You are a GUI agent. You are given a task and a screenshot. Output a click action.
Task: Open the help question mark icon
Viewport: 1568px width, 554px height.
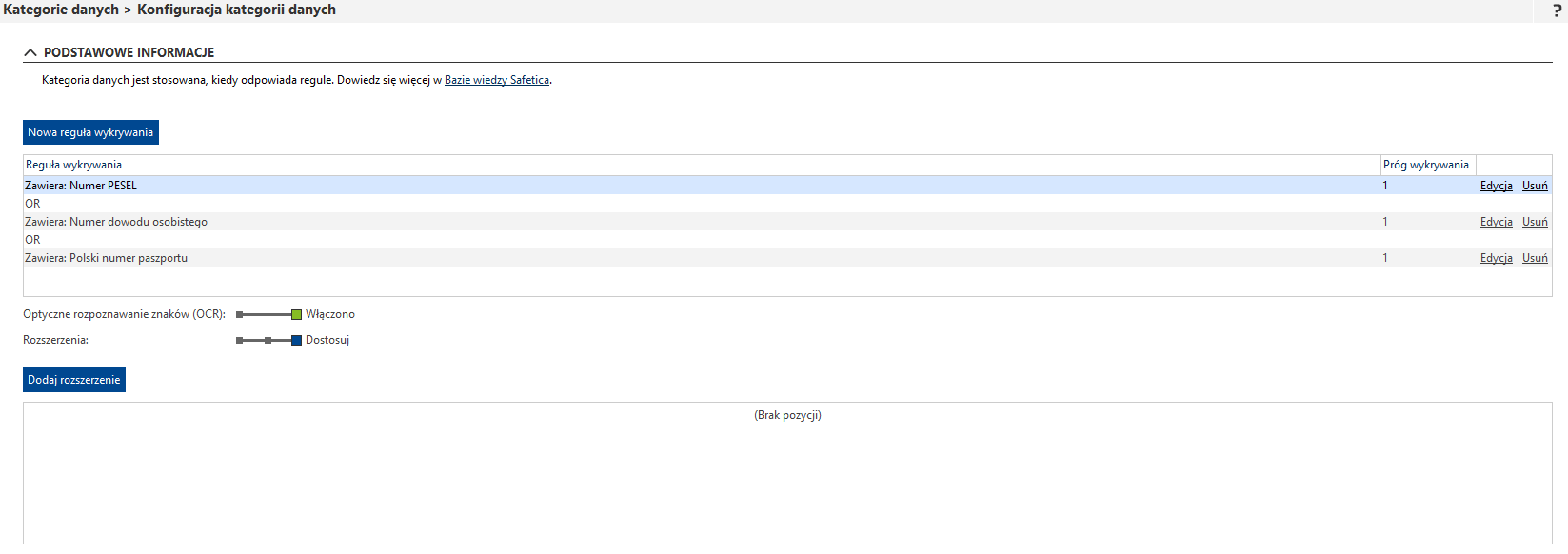pos(1557,10)
